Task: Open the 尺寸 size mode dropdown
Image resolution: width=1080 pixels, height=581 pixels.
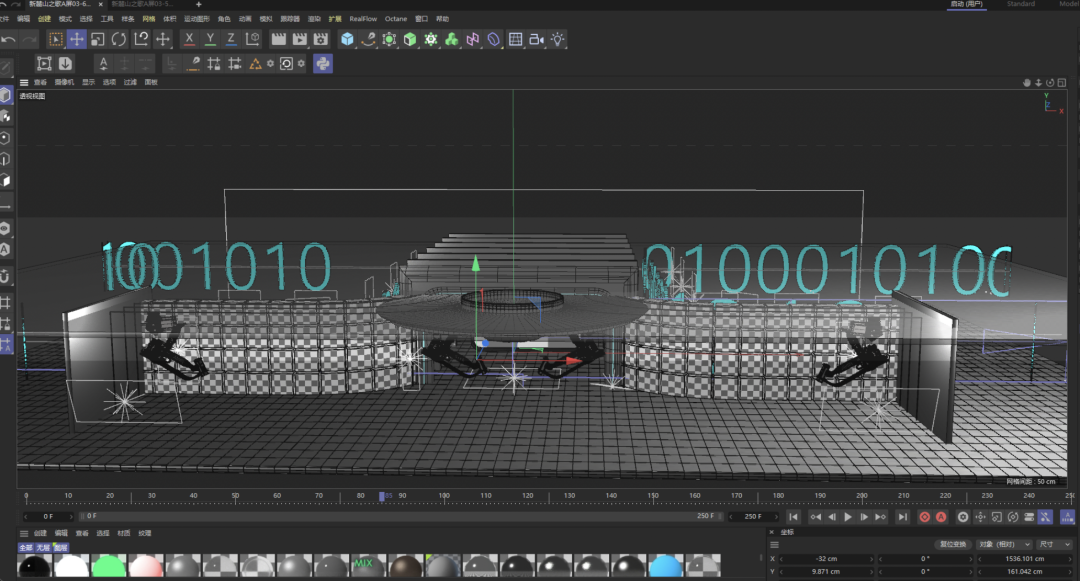Action: point(1055,545)
